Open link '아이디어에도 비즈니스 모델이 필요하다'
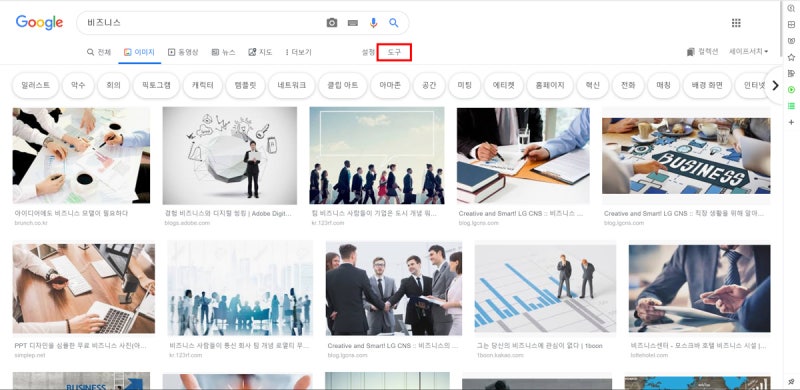This screenshot has height=390, width=800. point(71,213)
